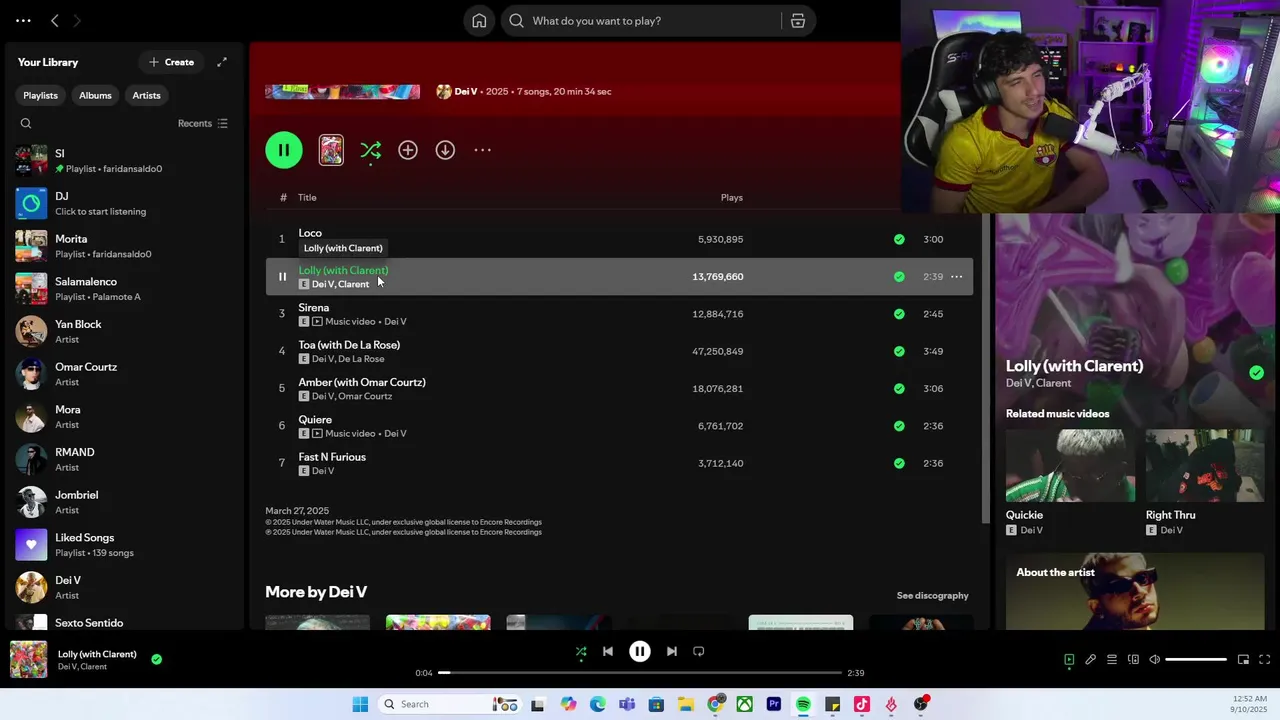The height and width of the screenshot is (720, 1280).
Task: Open Right Thru related music video thumbnail
Action: point(1205,466)
